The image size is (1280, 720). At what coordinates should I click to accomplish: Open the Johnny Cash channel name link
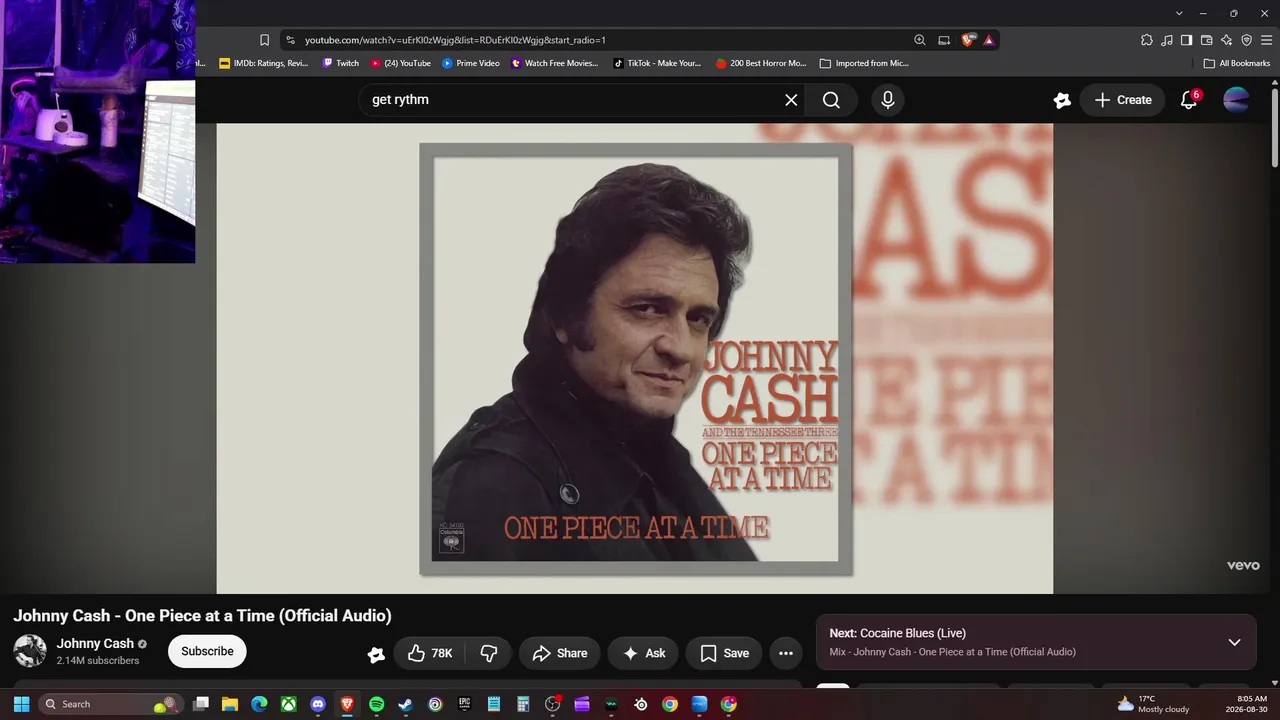[95, 644]
